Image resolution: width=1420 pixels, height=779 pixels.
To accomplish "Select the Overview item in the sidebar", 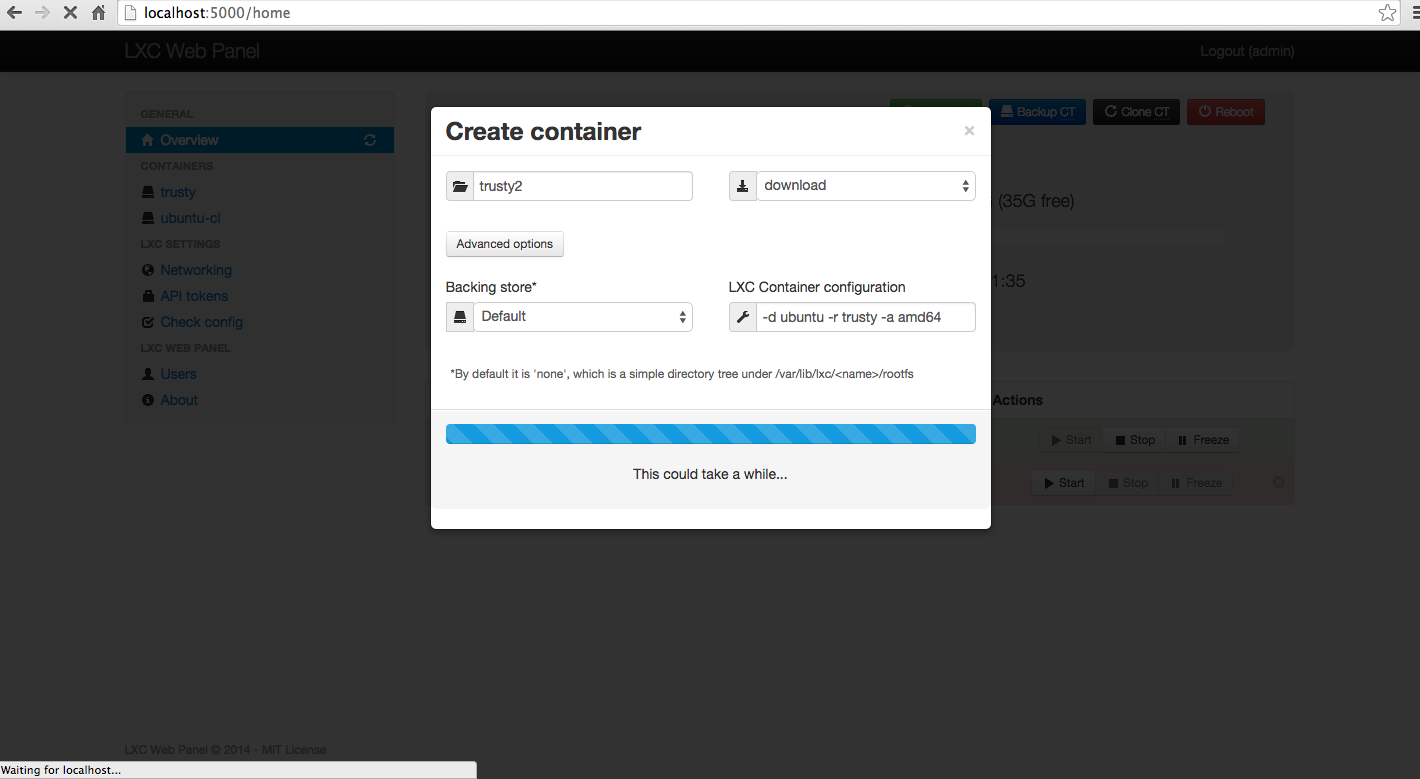I will (260, 140).
